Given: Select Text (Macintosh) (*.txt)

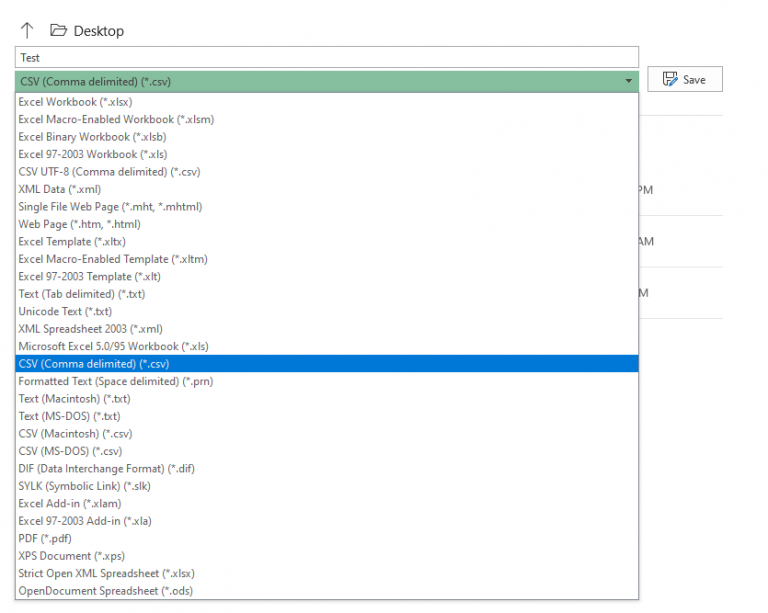Looking at the screenshot, I should (327, 399).
